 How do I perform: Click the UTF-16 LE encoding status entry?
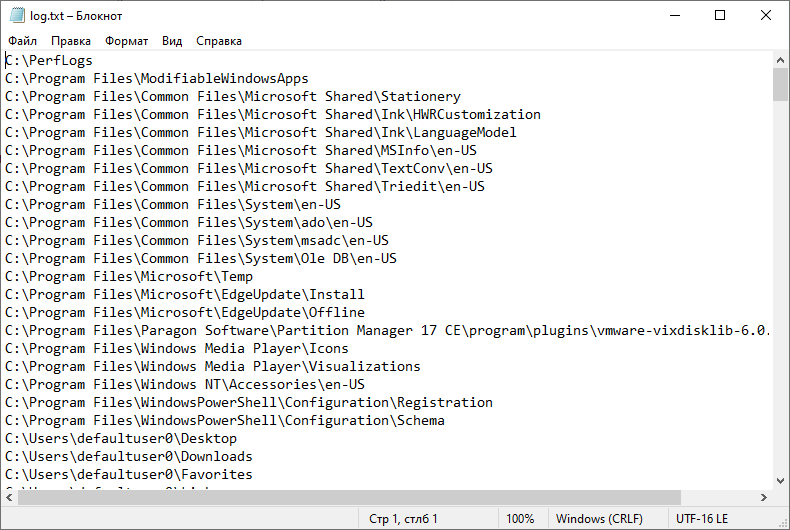(x=702, y=518)
